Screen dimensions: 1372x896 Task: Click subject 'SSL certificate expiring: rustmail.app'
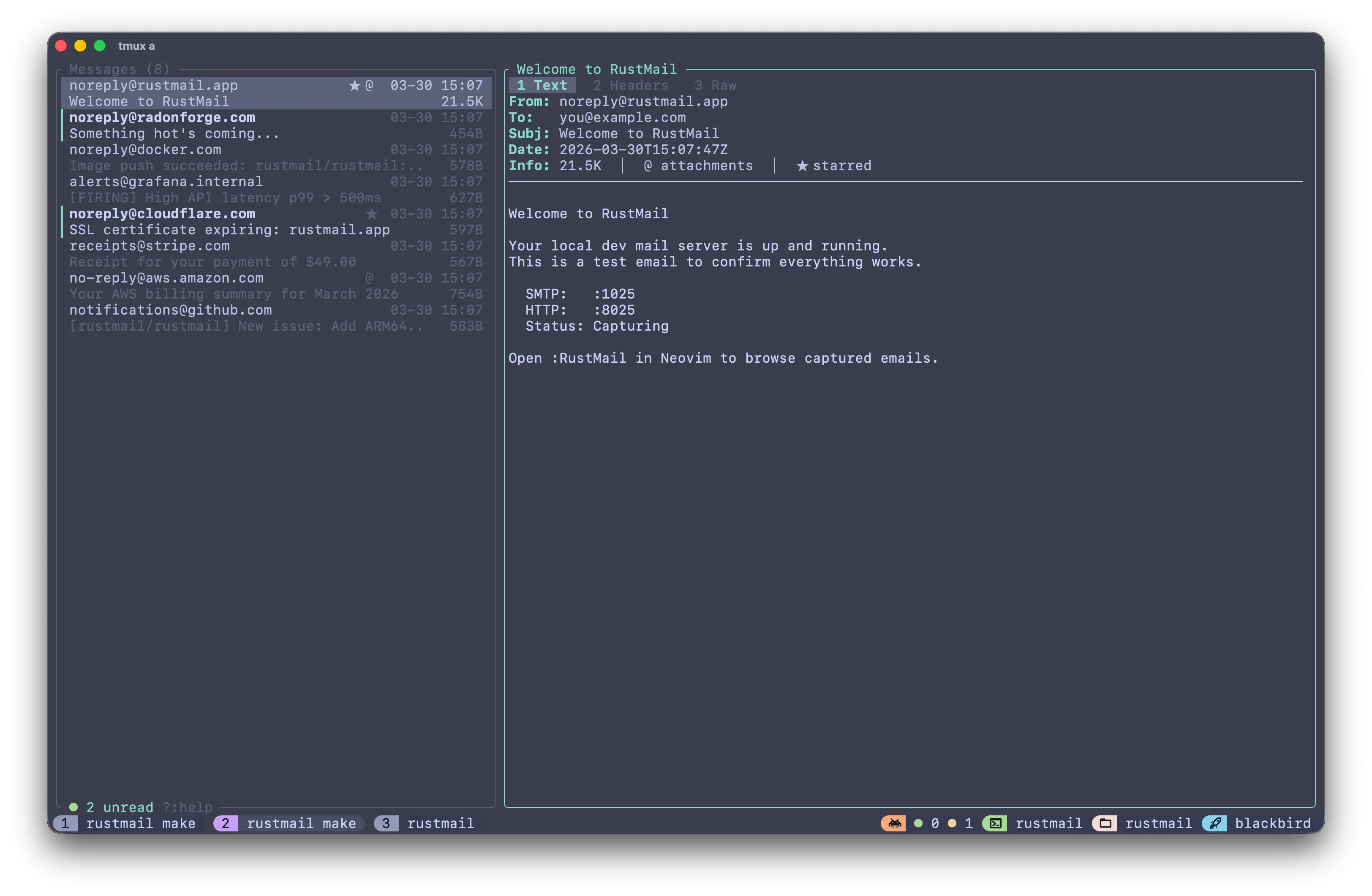pyautogui.click(x=229, y=230)
